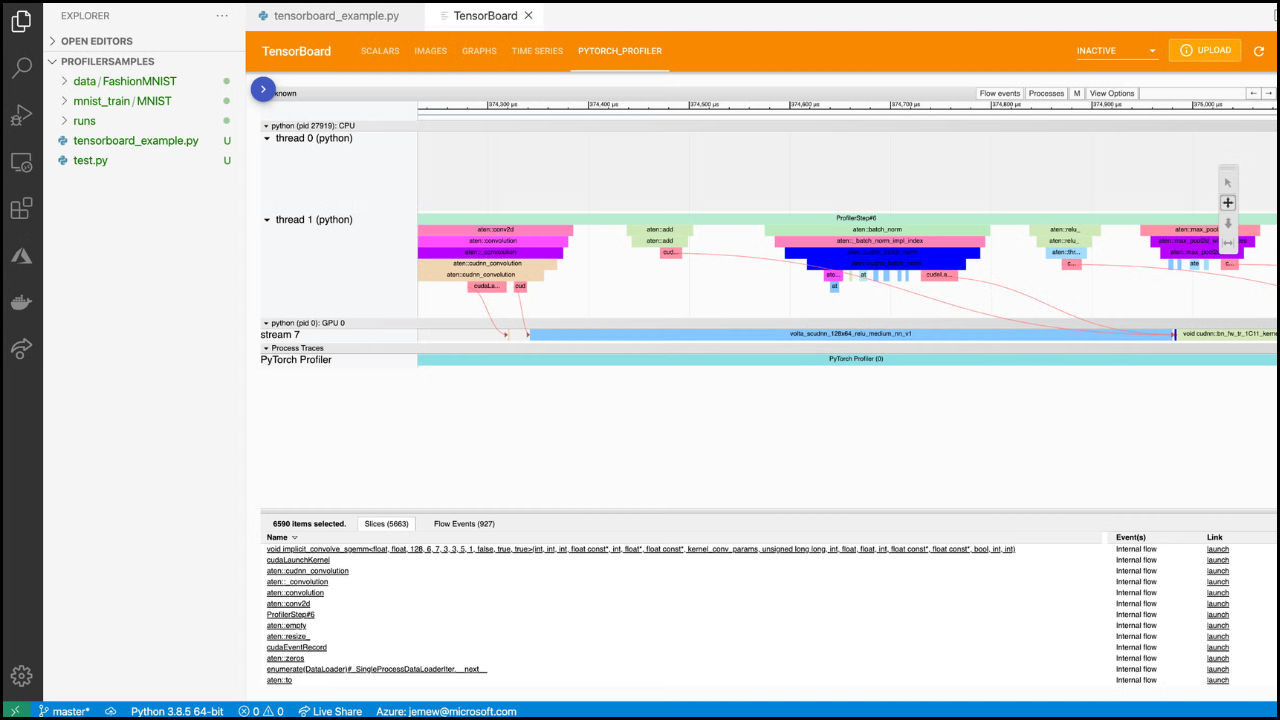
Task: Open the Search view in activity bar
Action: (x=21, y=68)
